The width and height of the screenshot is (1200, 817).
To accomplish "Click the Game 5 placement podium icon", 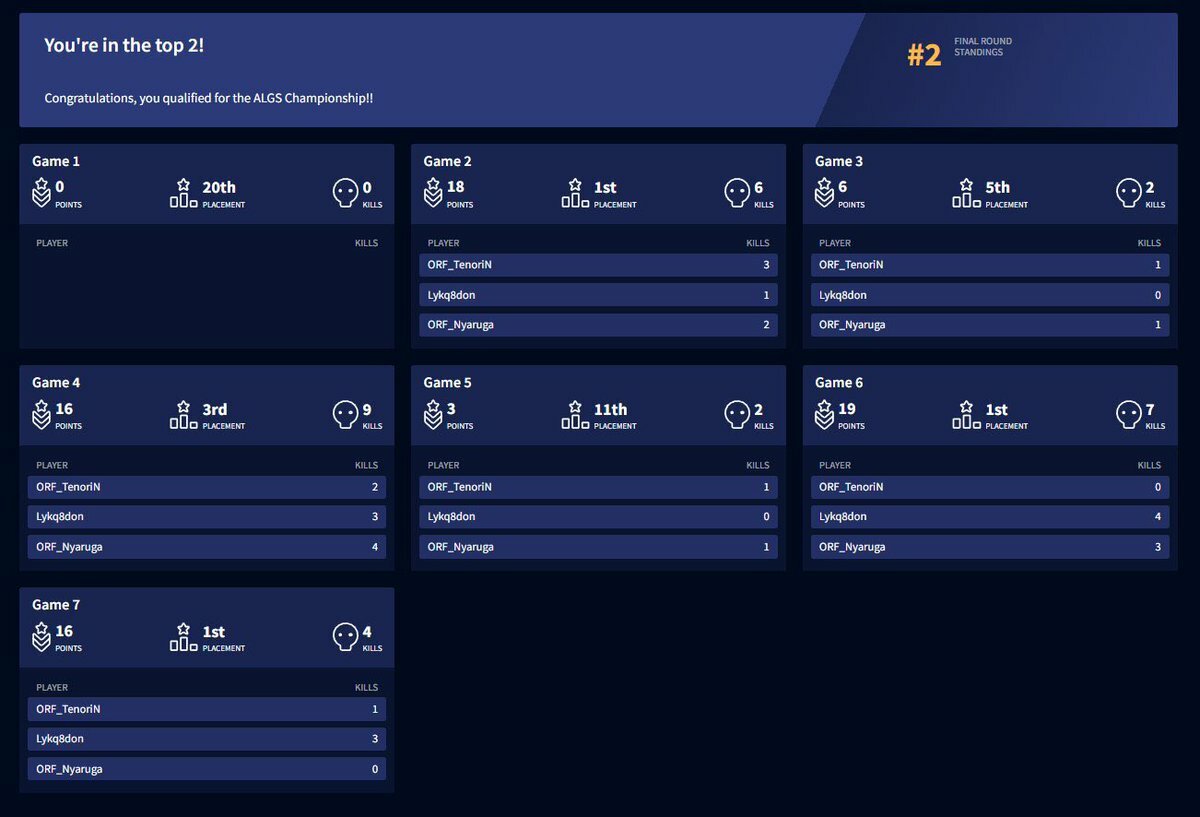I will point(575,415).
